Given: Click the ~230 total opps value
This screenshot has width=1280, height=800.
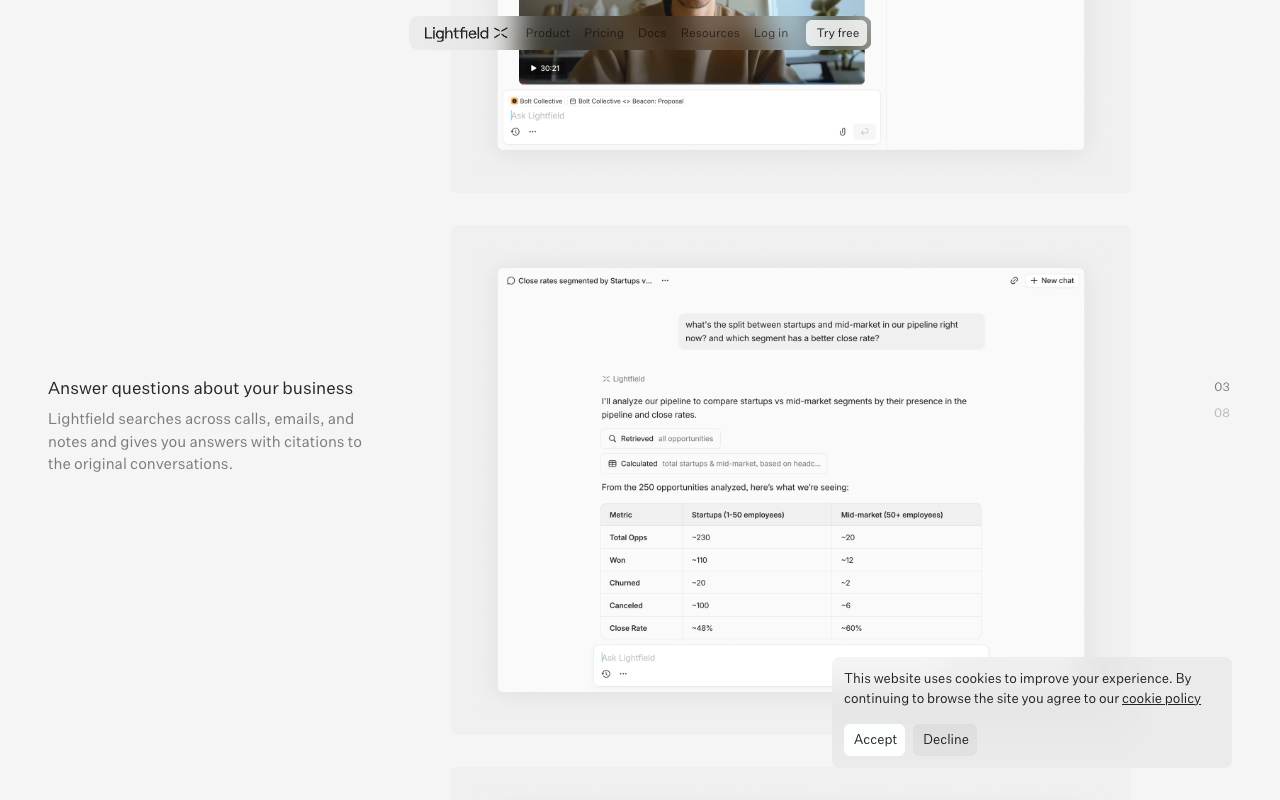Looking at the screenshot, I should click(x=701, y=538).
